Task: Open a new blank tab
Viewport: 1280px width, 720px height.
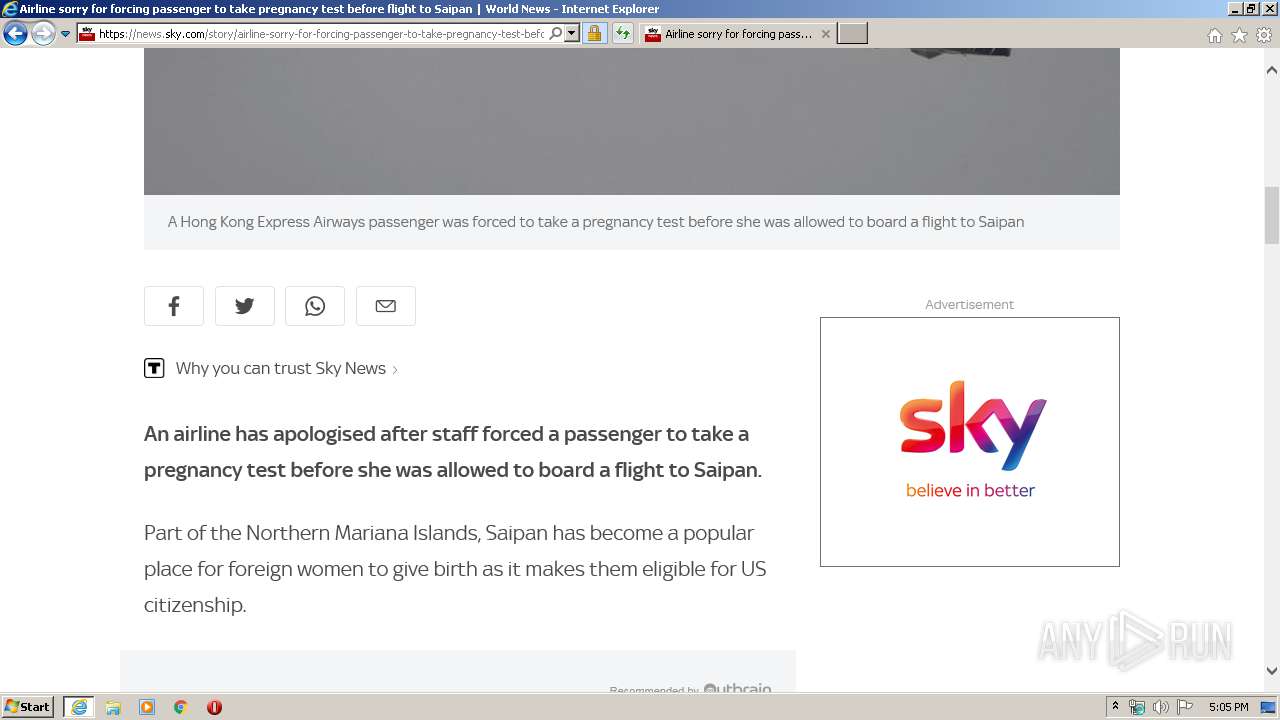Action: tap(852, 34)
